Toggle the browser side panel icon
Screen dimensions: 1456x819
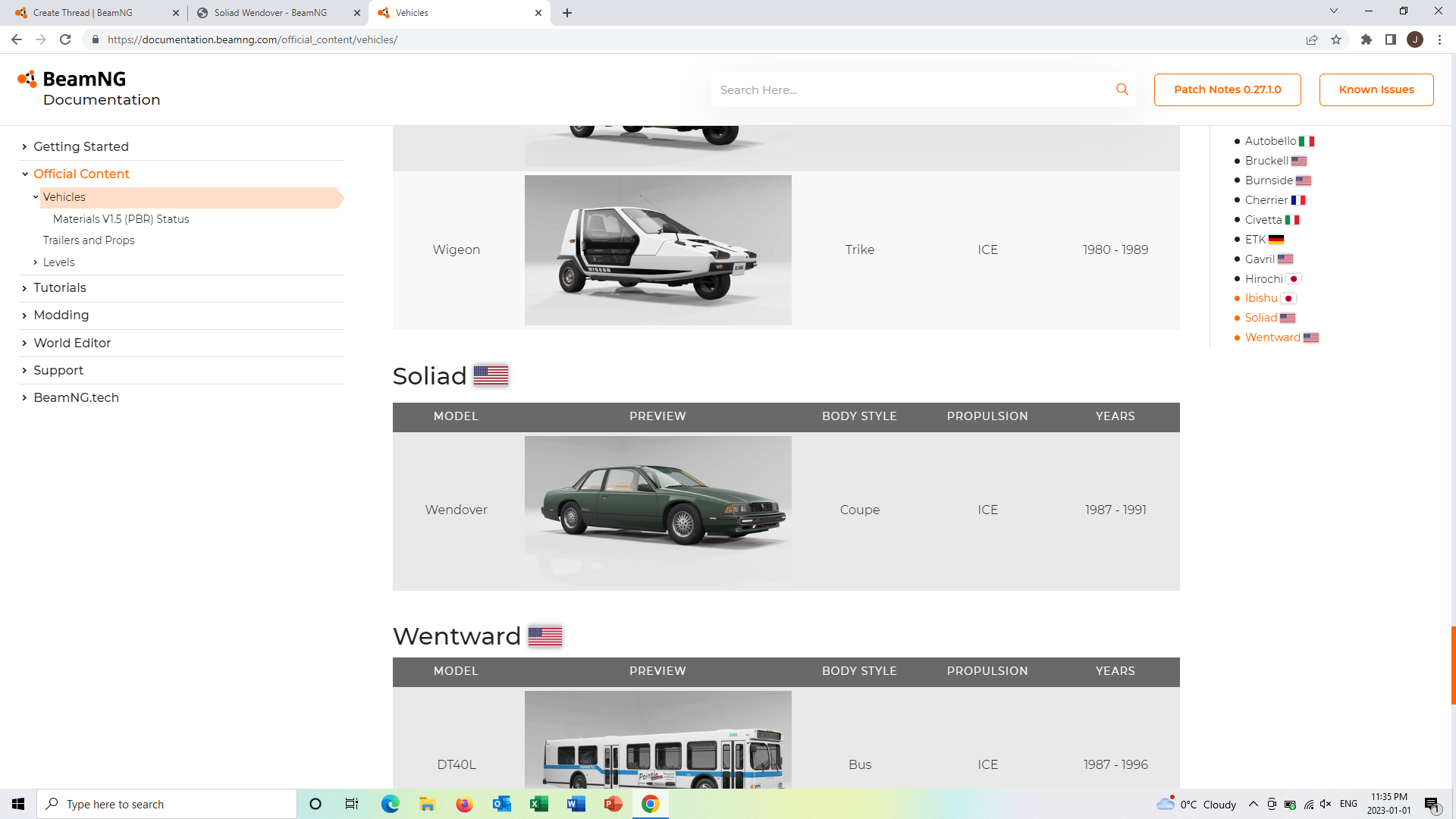[x=1391, y=39]
